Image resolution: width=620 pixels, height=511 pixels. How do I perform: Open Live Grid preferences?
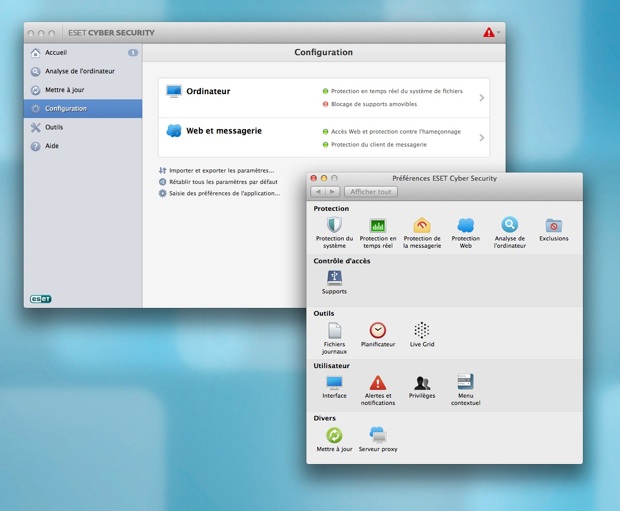(x=422, y=335)
